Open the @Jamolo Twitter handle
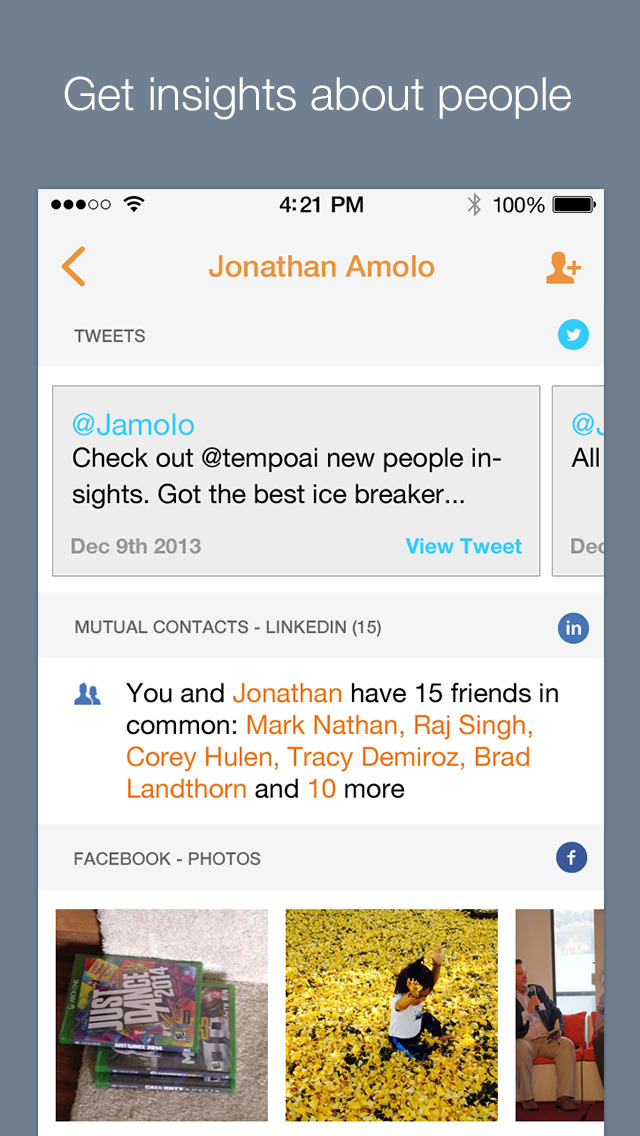This screenshot has width=640, height=1136. [133, 425]
